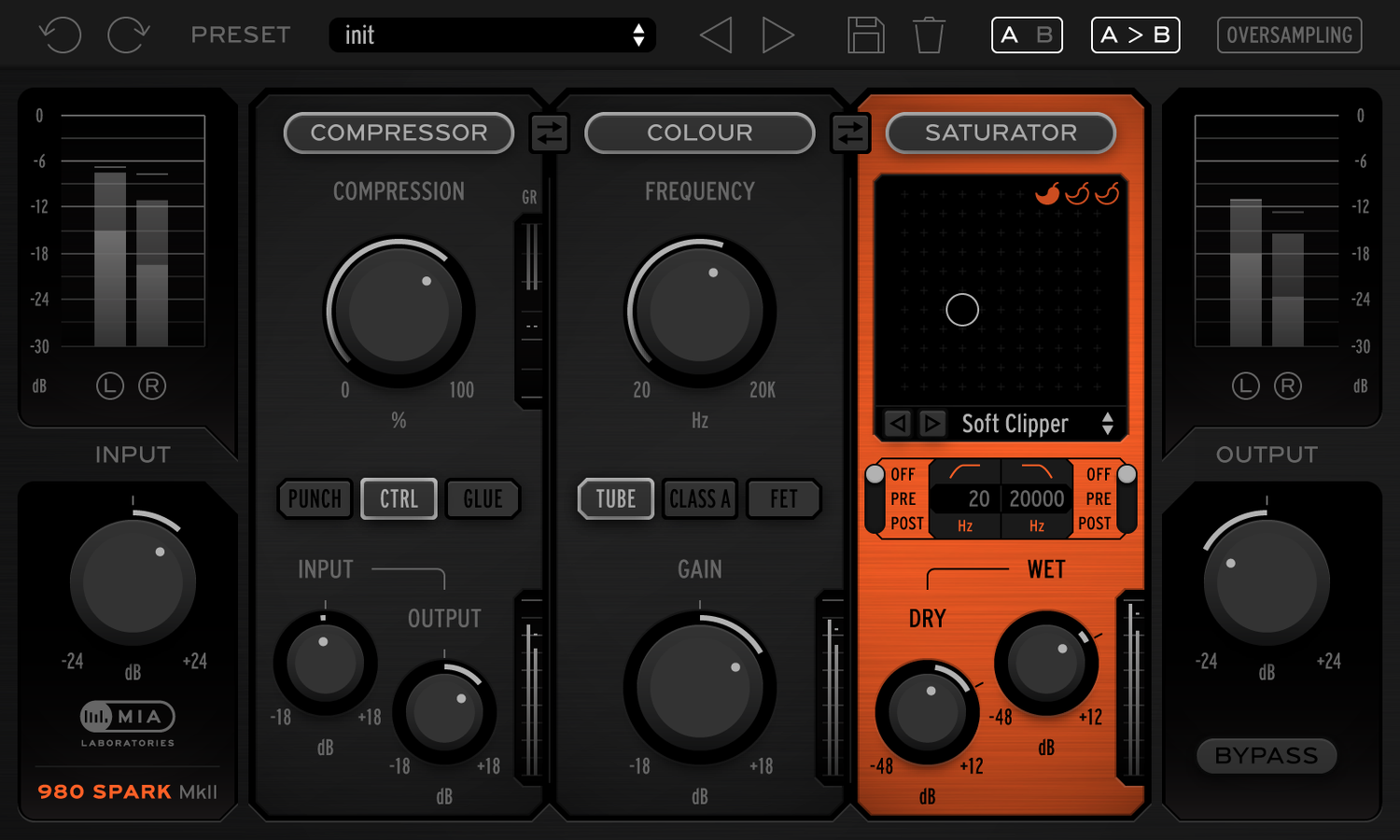
Task: Load the previous preset with left triangle
Action: (x=716, y=35)
